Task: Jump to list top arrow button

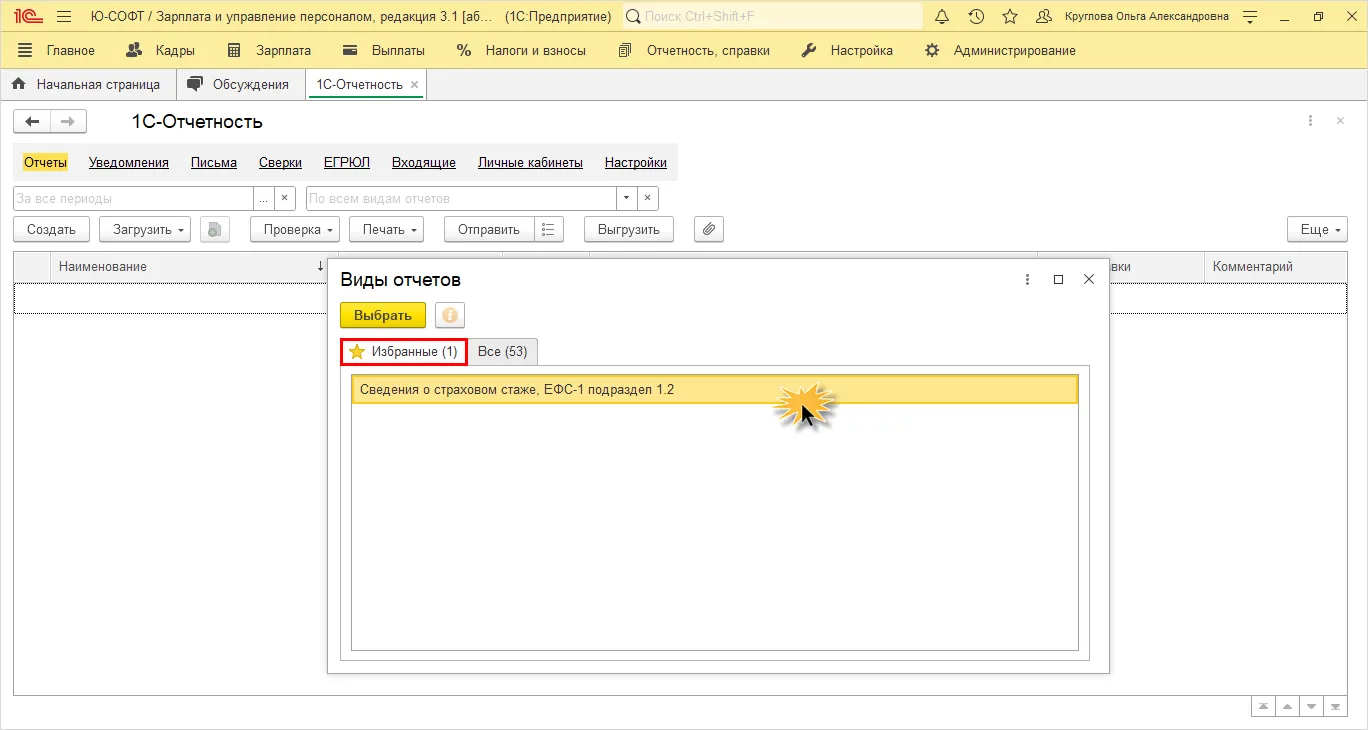Action: (1263, 706)
